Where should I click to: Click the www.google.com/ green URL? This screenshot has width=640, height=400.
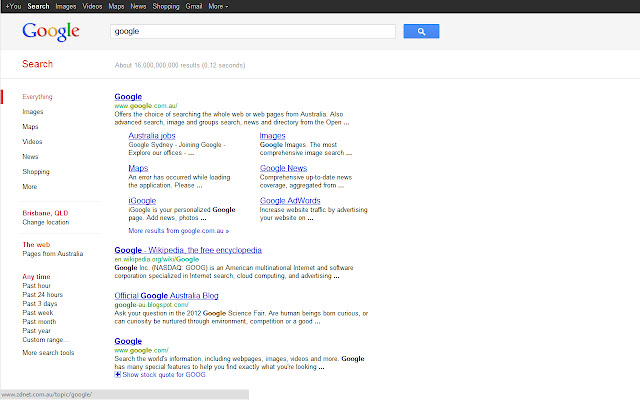point(141,350)
